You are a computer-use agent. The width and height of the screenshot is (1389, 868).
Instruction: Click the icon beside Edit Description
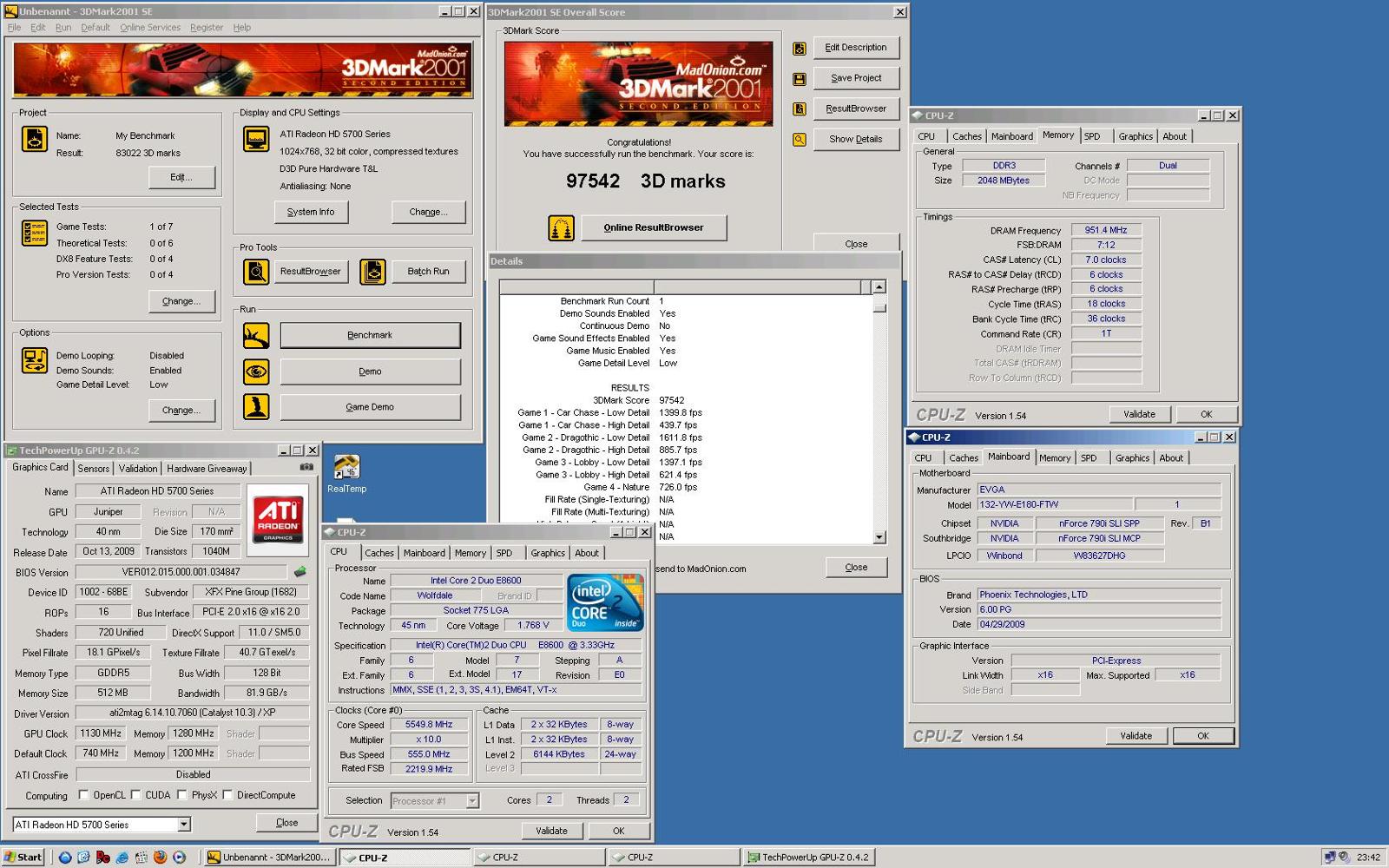[x=800, y=49]
